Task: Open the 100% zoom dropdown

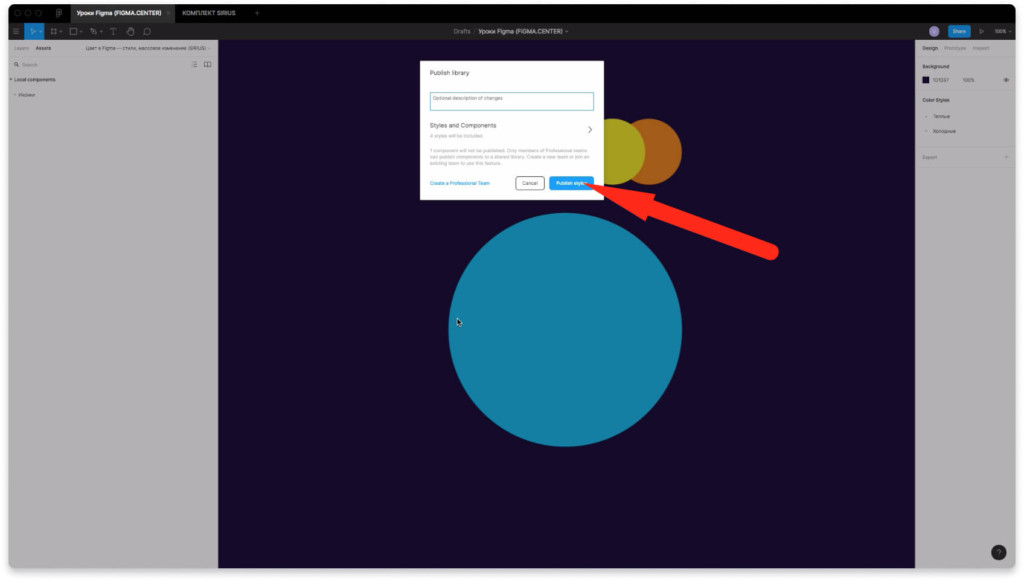Action: 1001,31
